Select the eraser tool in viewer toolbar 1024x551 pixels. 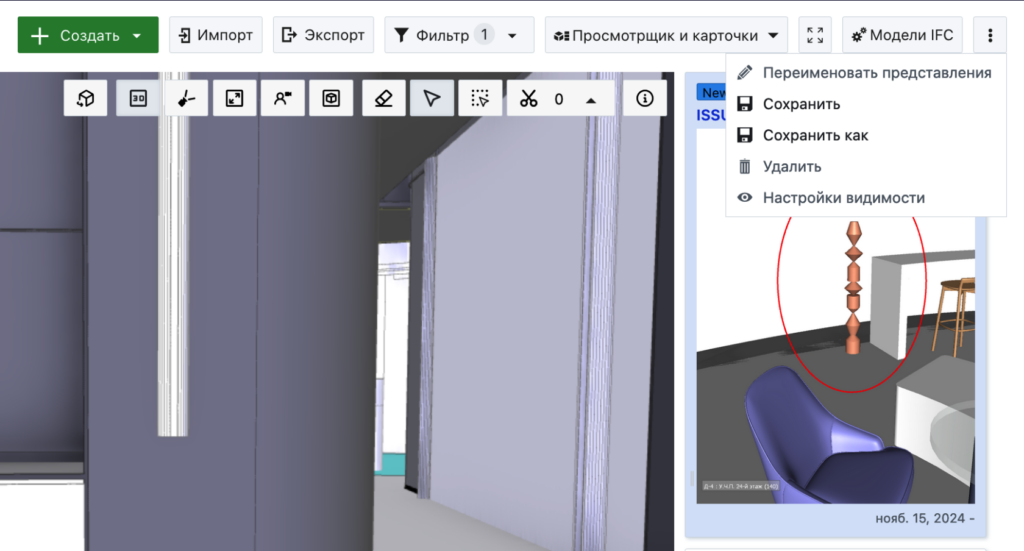click(383, 98)
